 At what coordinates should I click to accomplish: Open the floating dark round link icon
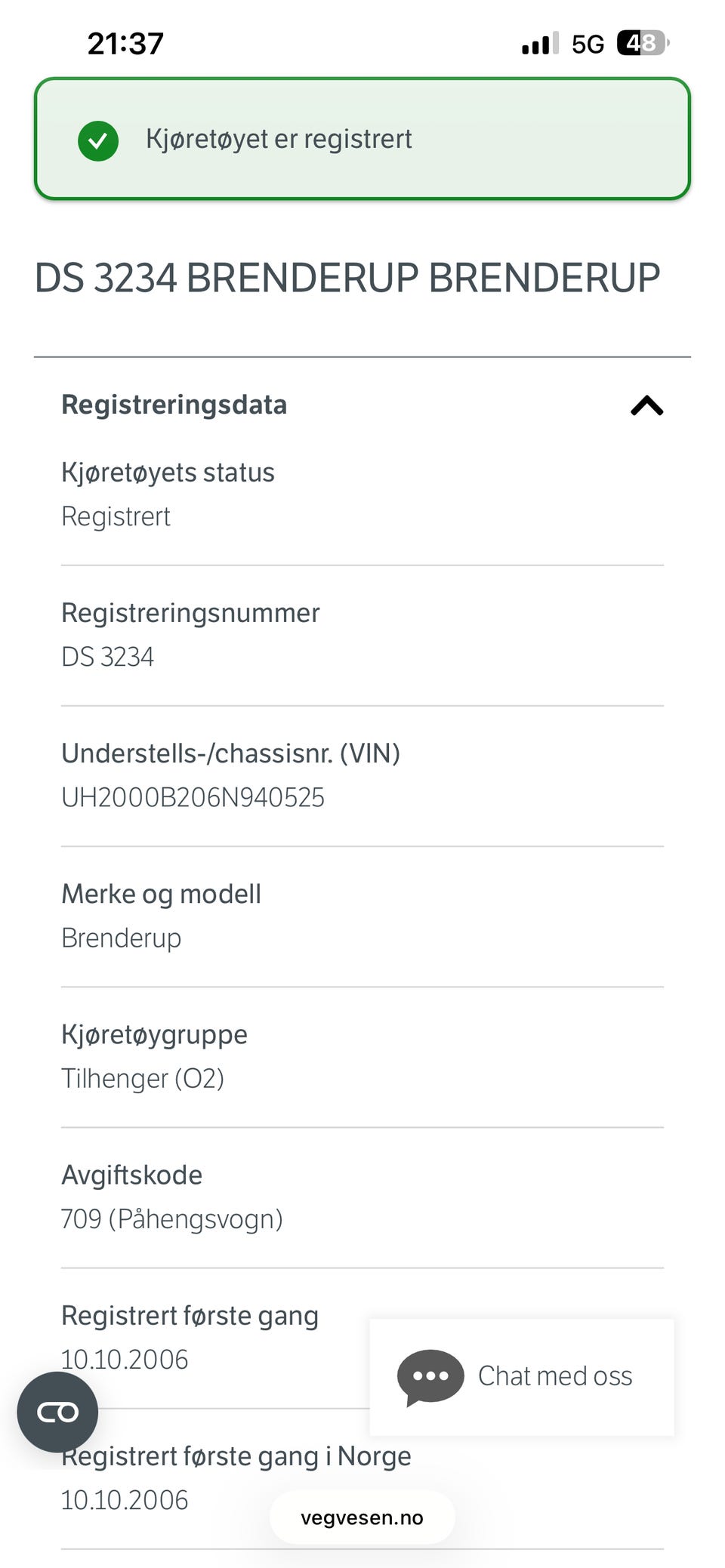coord(57,1412)
